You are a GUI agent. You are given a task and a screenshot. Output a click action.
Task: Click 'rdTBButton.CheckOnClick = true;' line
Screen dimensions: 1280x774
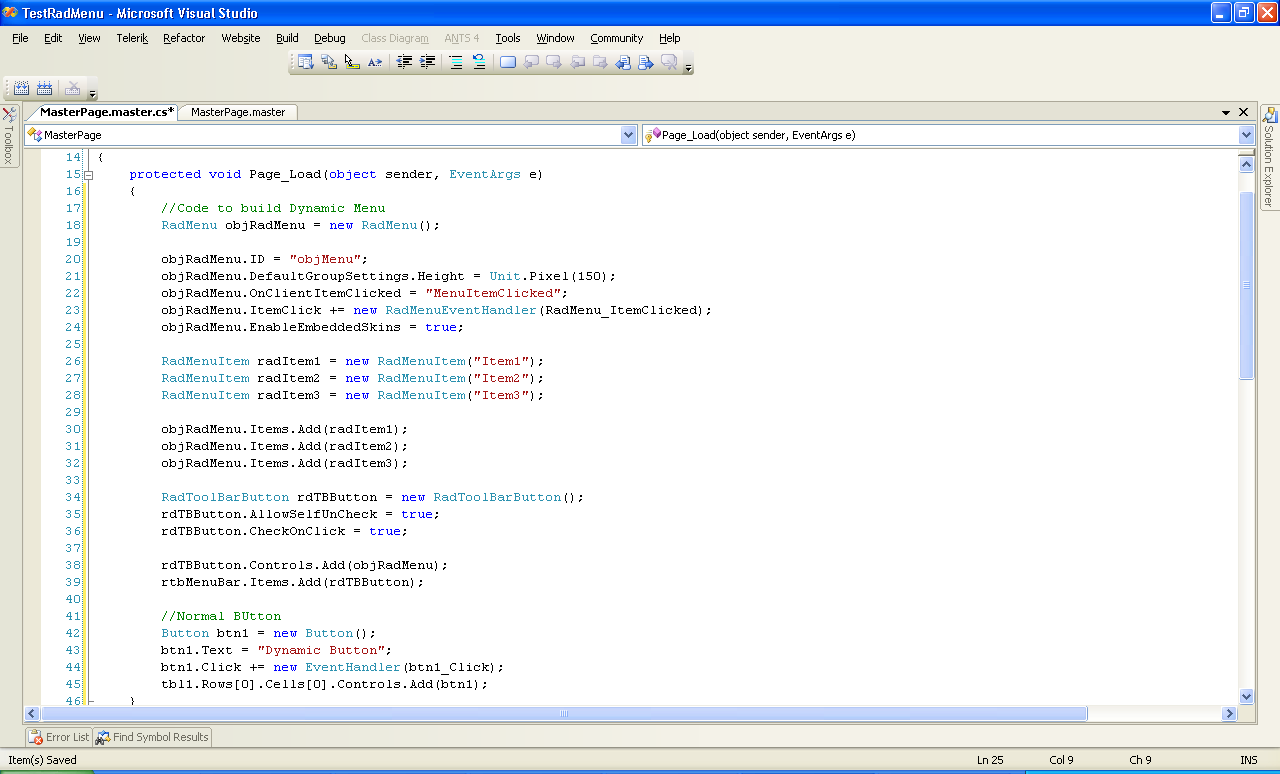coord(285,531)
